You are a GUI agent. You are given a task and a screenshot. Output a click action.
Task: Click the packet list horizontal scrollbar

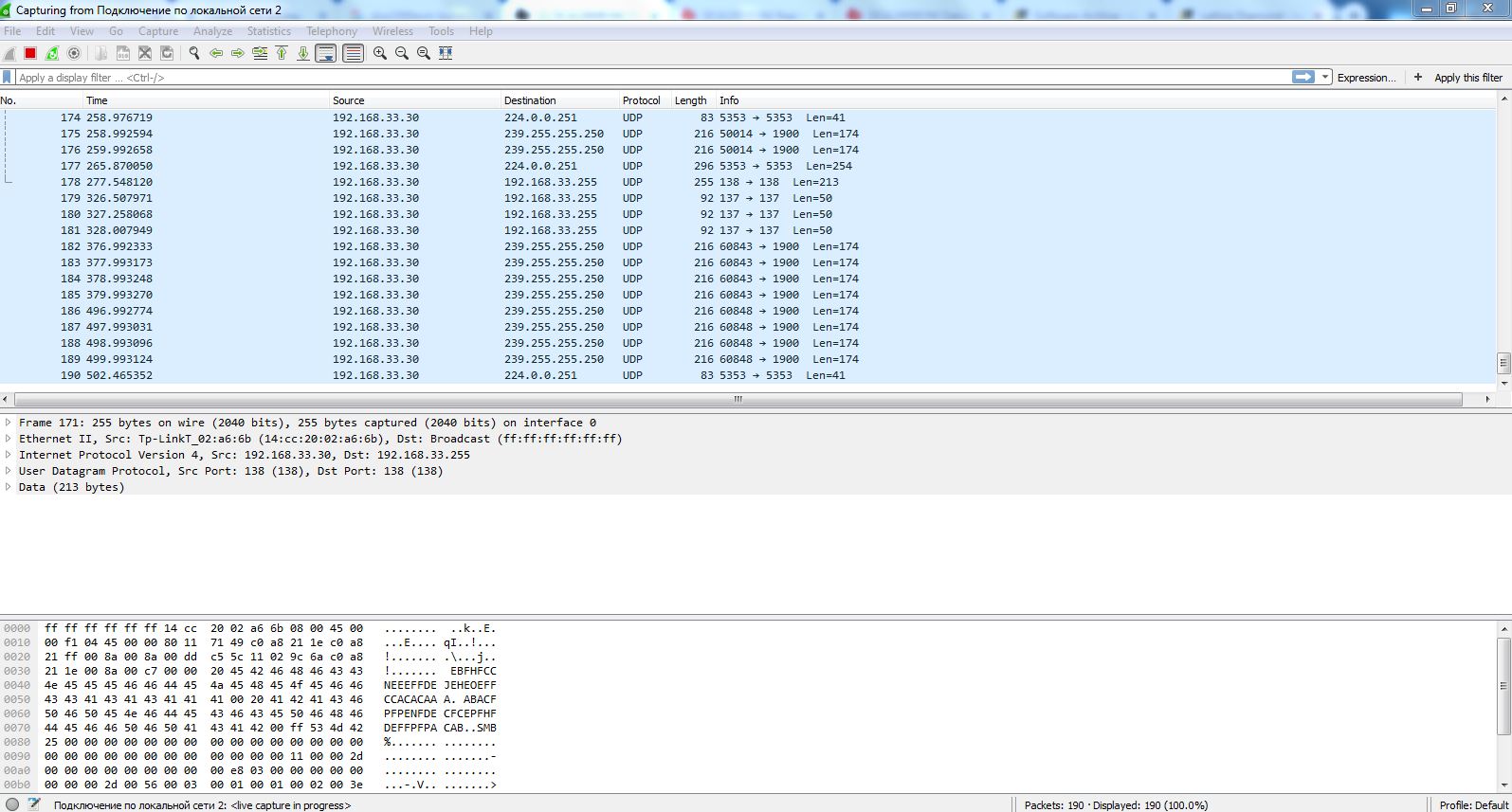[738, 399]
